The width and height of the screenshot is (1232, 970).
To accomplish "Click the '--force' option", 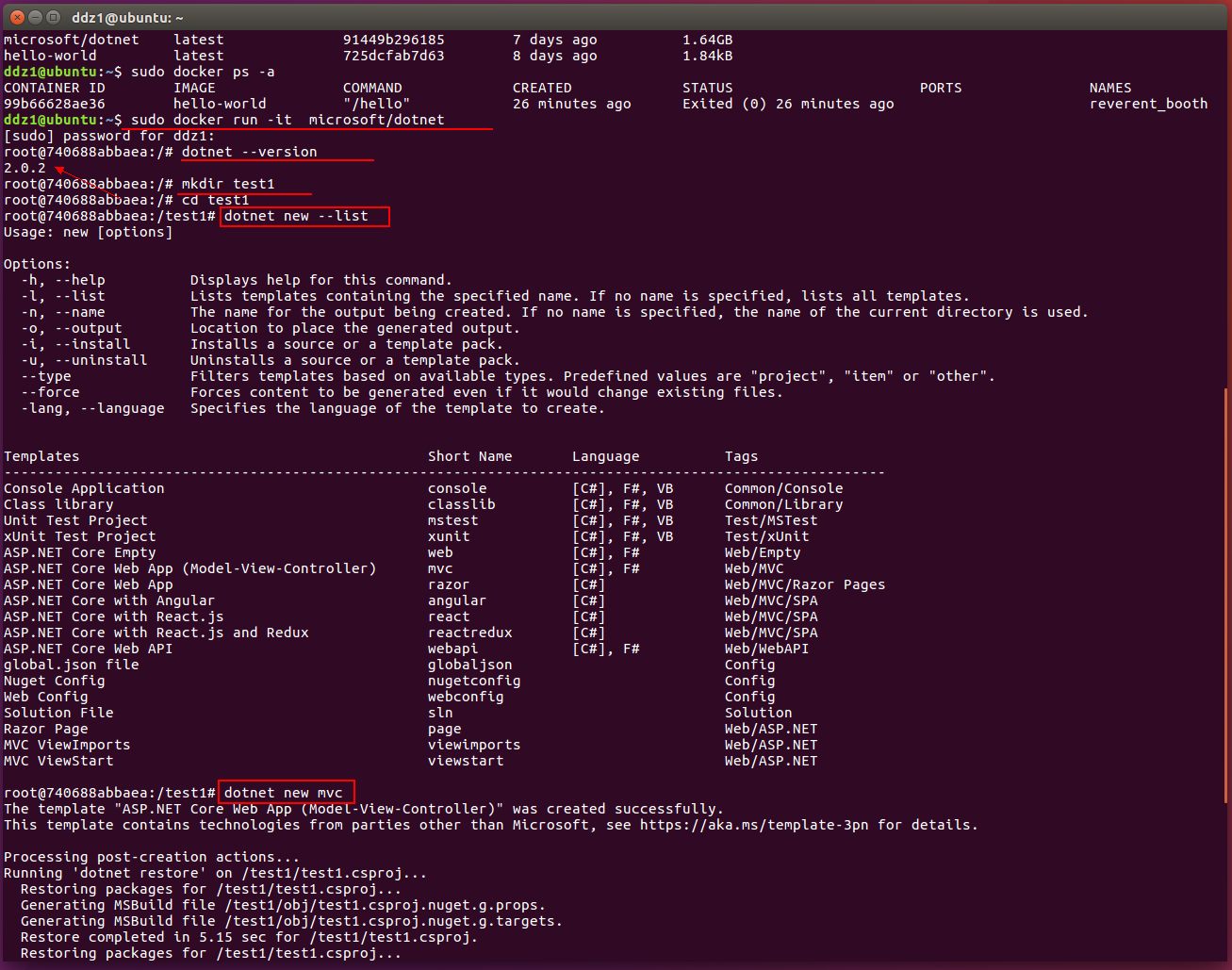I will [50, 392].
